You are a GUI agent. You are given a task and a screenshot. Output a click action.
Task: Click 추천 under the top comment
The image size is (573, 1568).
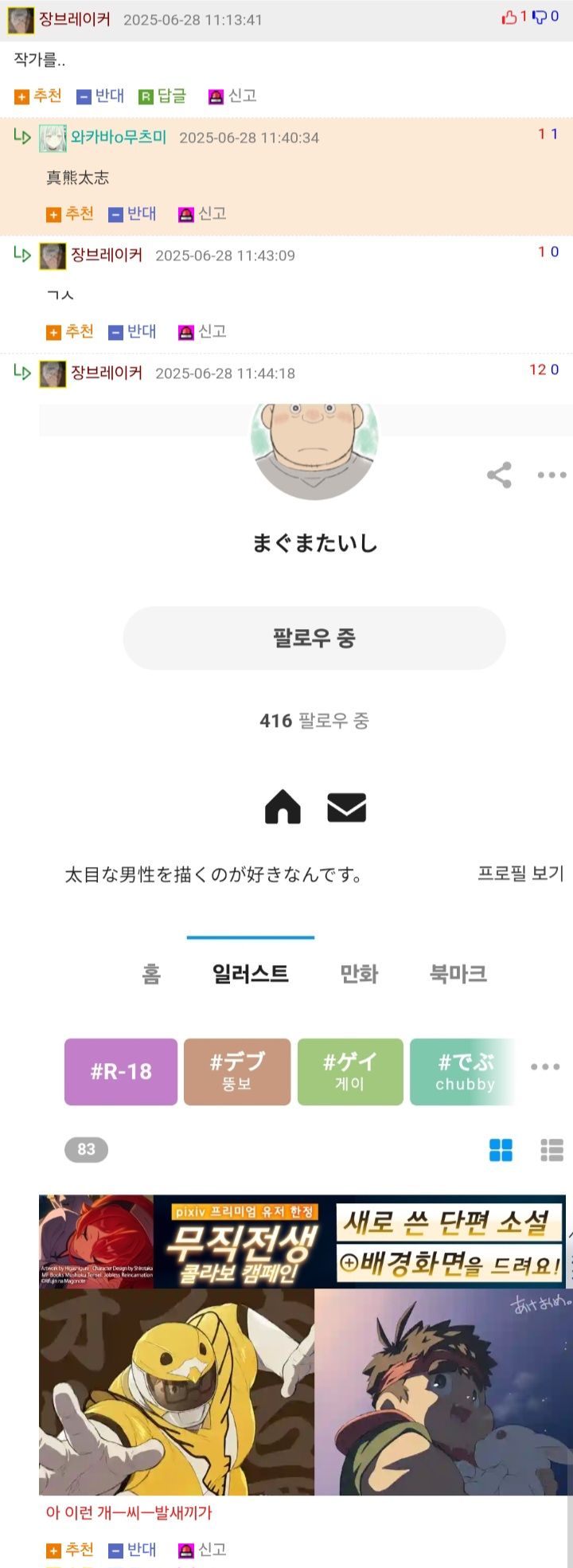tap(38, 96)
